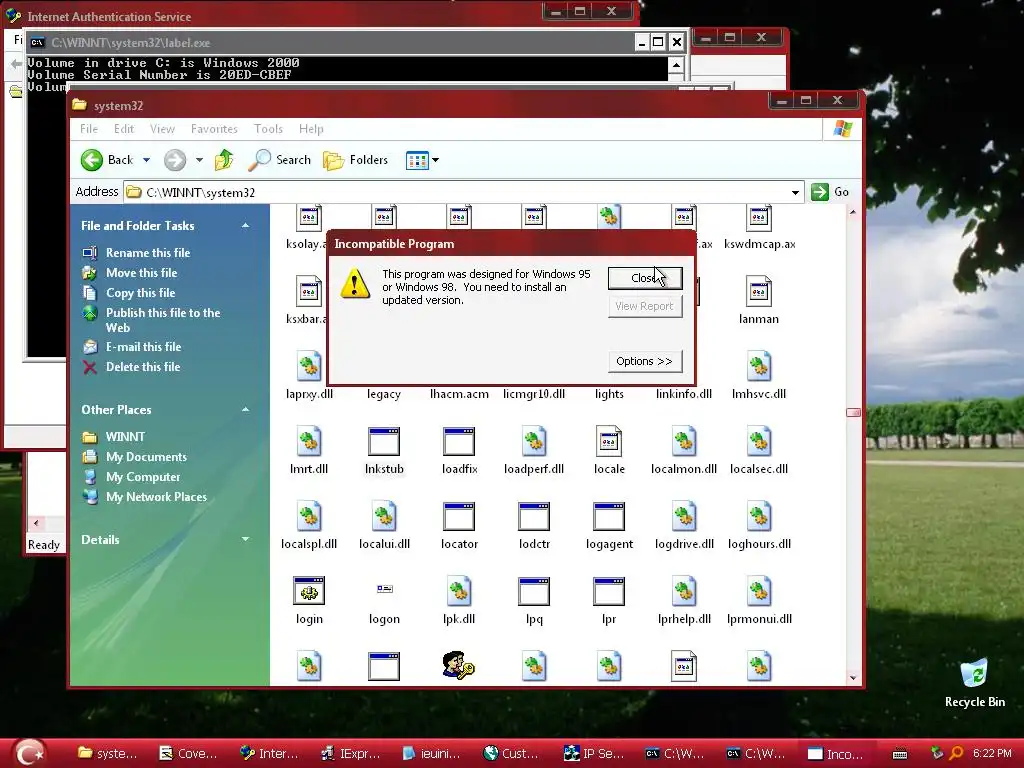Click the Forward arrow icon

point(175,160)
